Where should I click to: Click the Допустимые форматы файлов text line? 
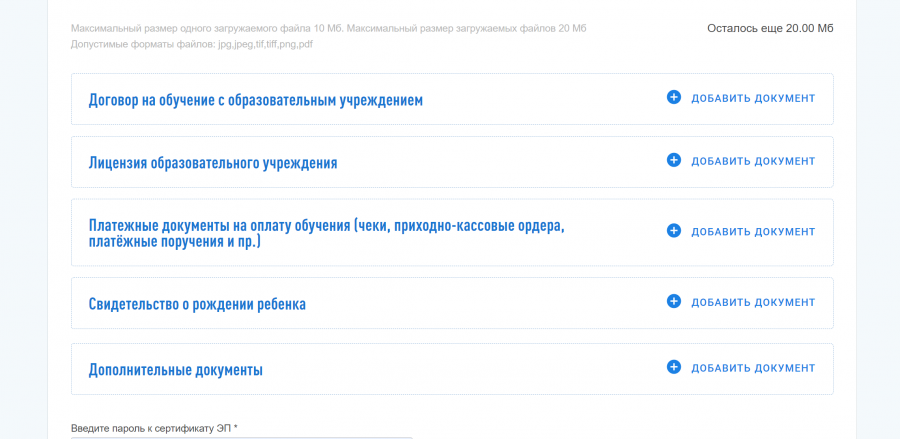[191, 44]
